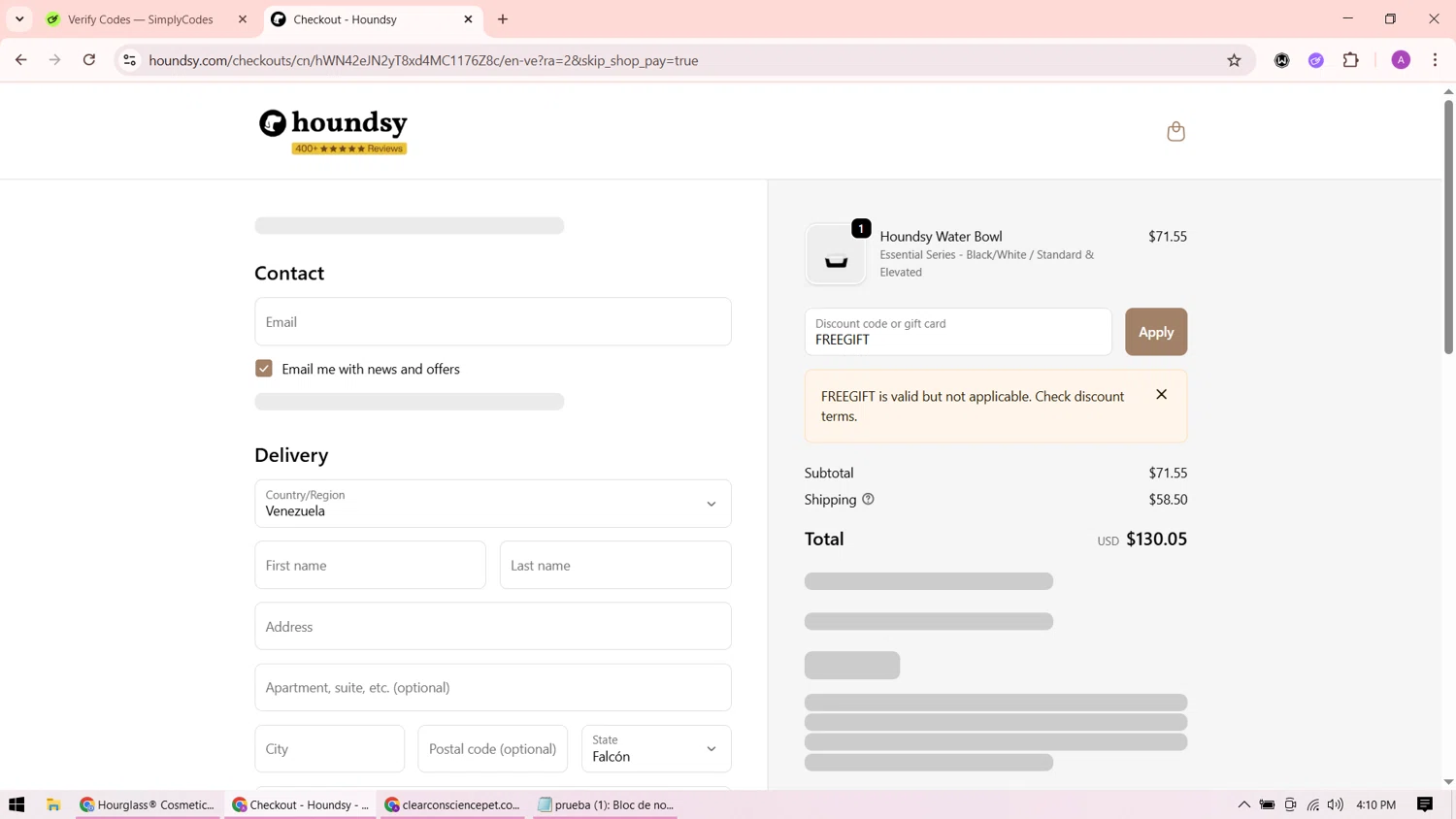Go forward in browser history
Viewport: 1456px width, 819px height.
point(55,60)
